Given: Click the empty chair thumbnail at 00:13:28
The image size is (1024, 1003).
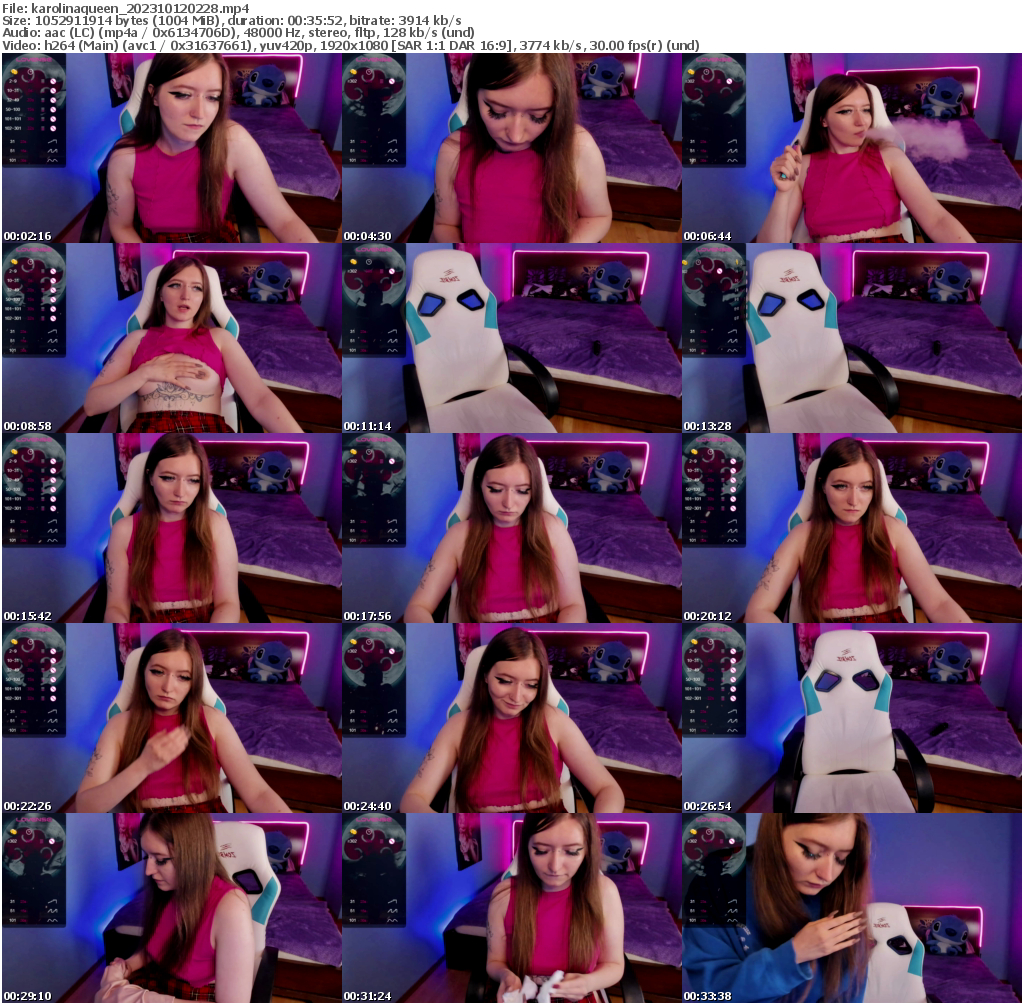Looking at the screenshot, I should pos(851,338).
